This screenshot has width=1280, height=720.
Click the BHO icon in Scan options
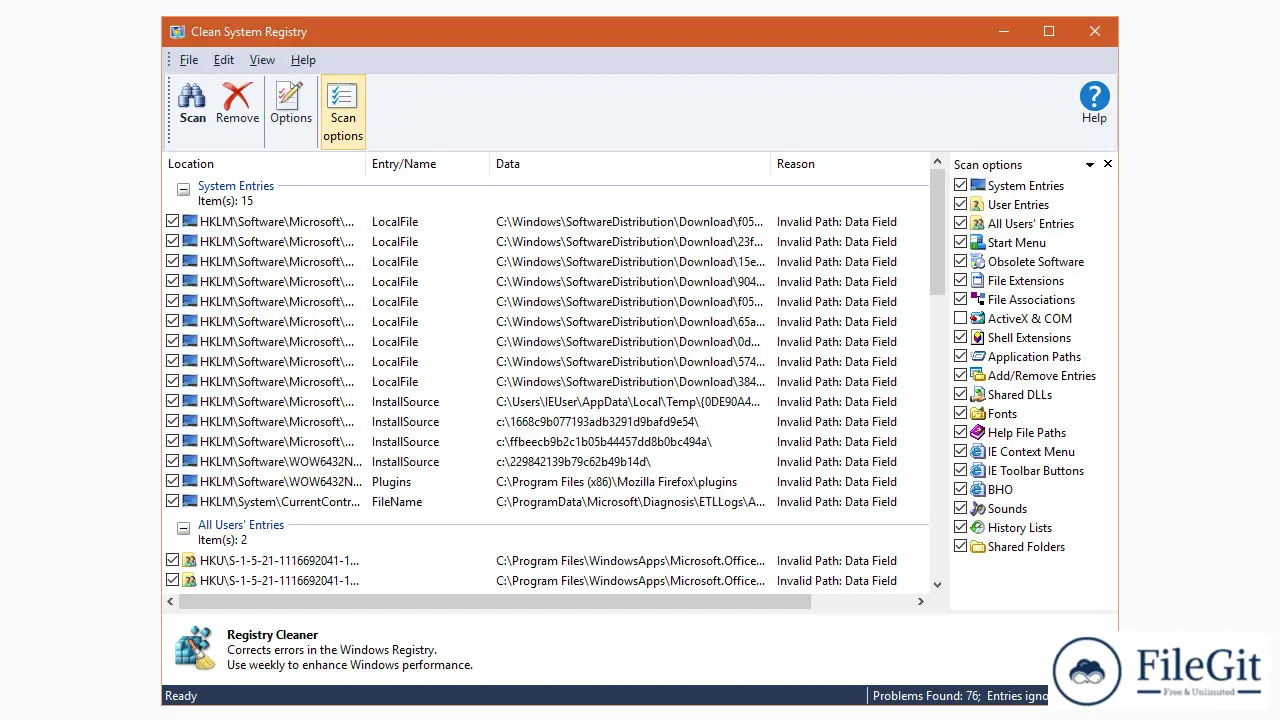tap(978, 489)
